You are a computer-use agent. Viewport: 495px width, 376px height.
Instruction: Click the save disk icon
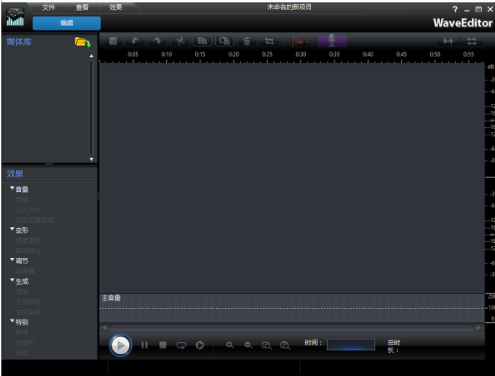click(x=113, y=41)
